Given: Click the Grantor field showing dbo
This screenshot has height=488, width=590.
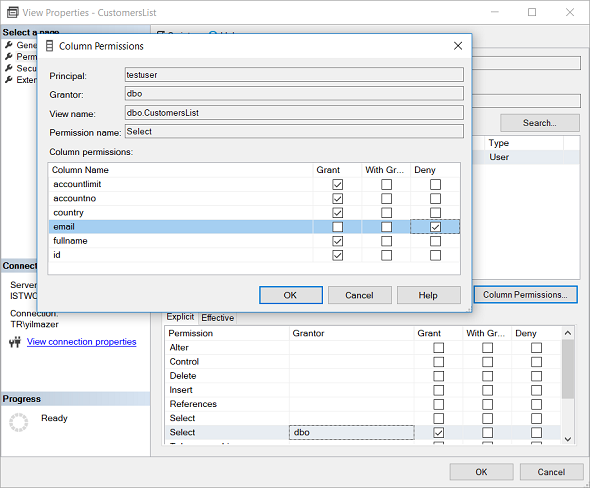Looking at the screenshot, I should coord(294,93).
